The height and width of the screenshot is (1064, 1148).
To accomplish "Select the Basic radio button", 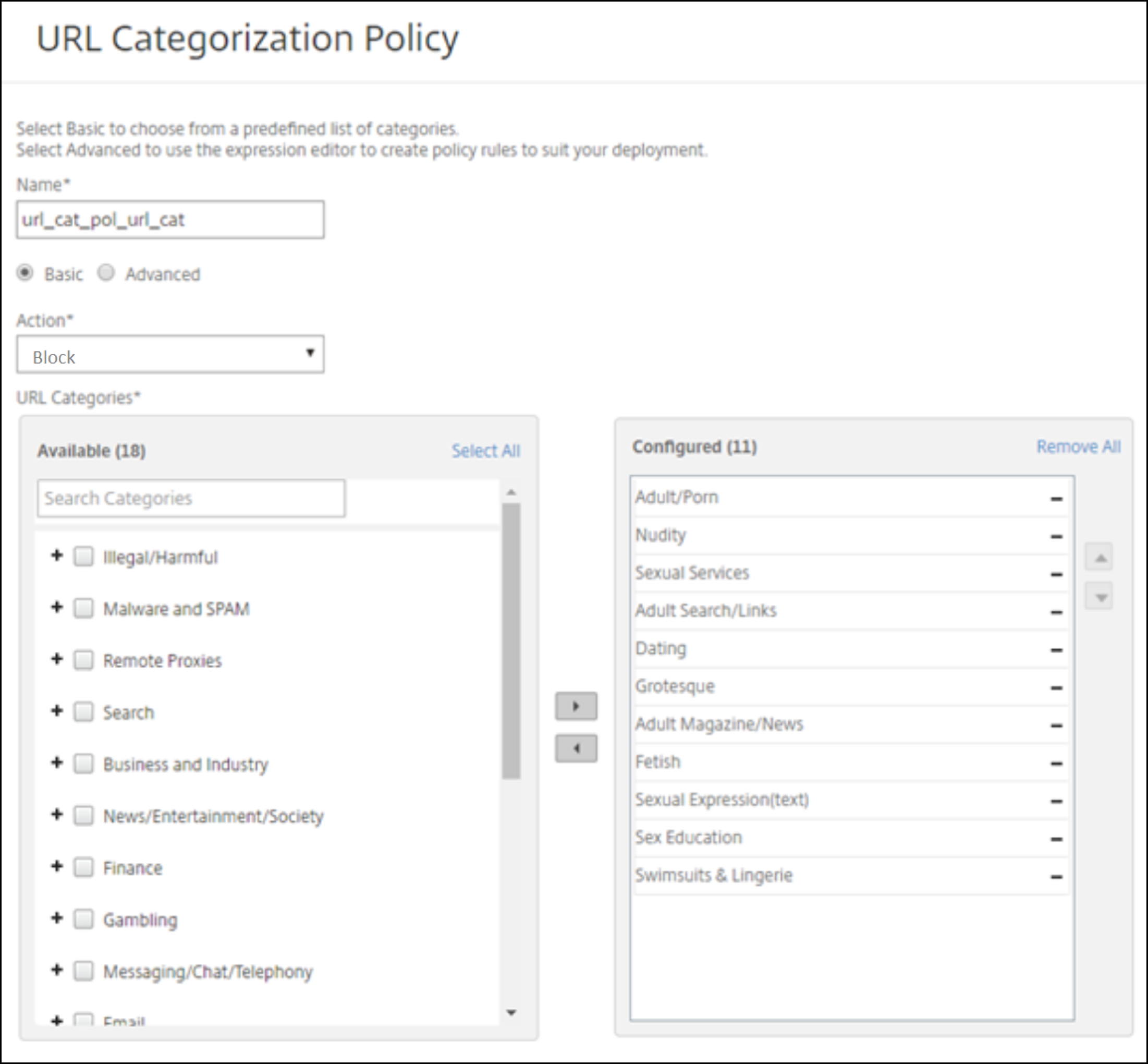I will click(x=25, y=272).
